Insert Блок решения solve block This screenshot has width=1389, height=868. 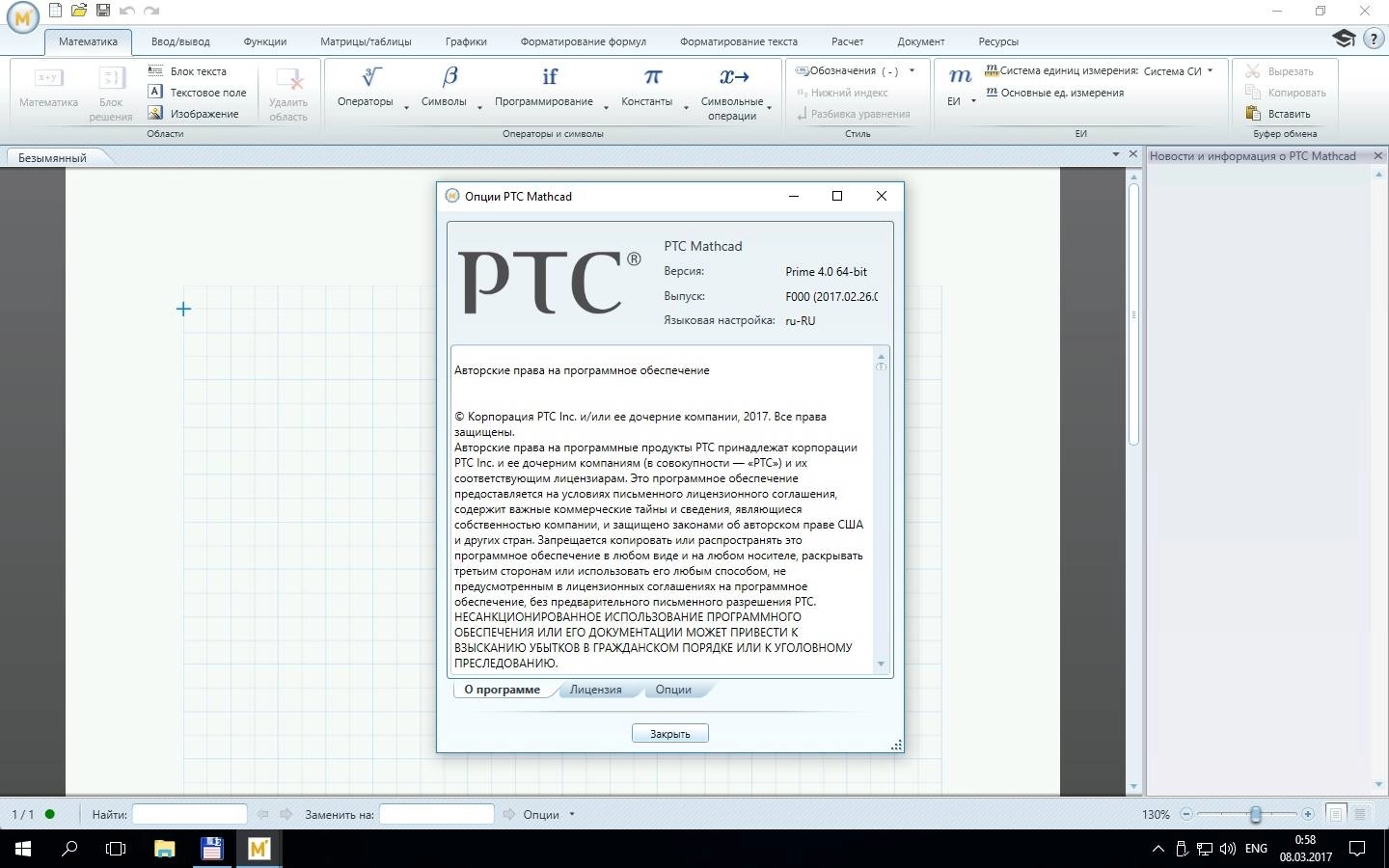[x=111, y=94]
